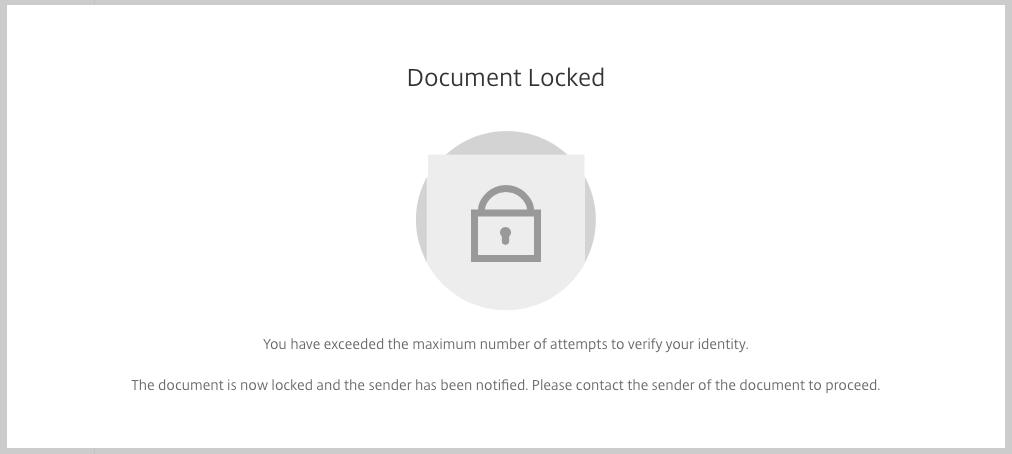Click the "Document Locked" heading

point(505,77)
